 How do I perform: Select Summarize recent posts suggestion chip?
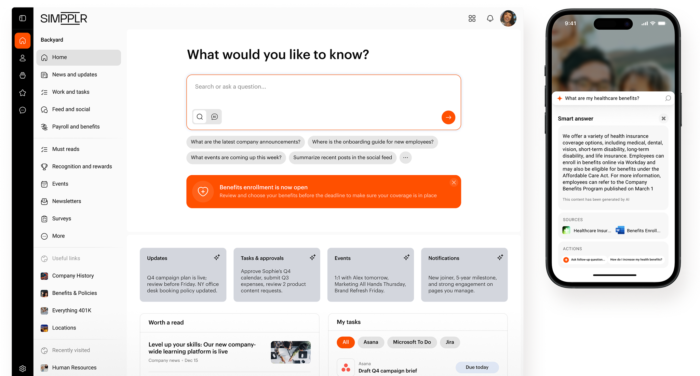(342, 158)
